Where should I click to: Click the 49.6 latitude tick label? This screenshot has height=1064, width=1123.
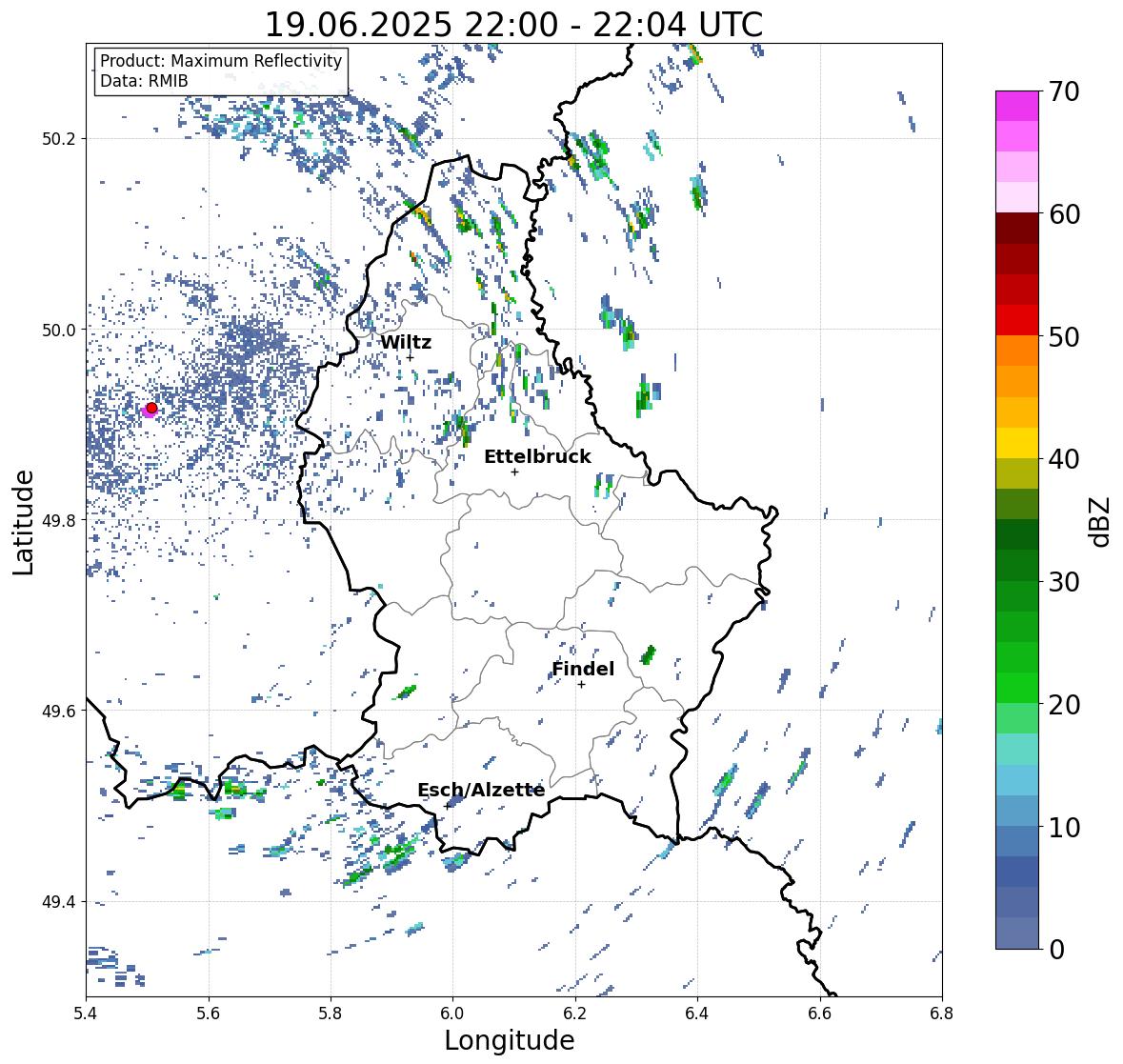pos(59,711)
